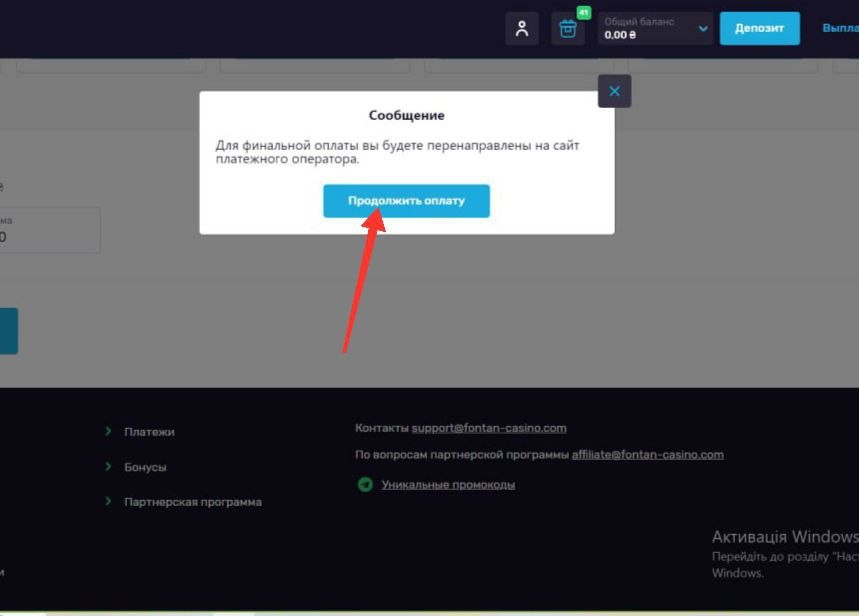Open the Уникальные промокоды link
The image size is (859, 616).
point(448,485)
